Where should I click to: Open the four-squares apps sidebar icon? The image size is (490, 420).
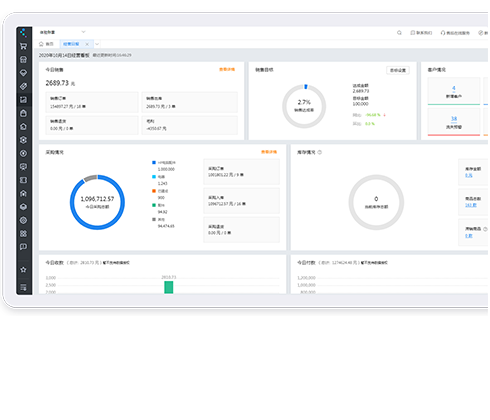click(x=23, y=233)
